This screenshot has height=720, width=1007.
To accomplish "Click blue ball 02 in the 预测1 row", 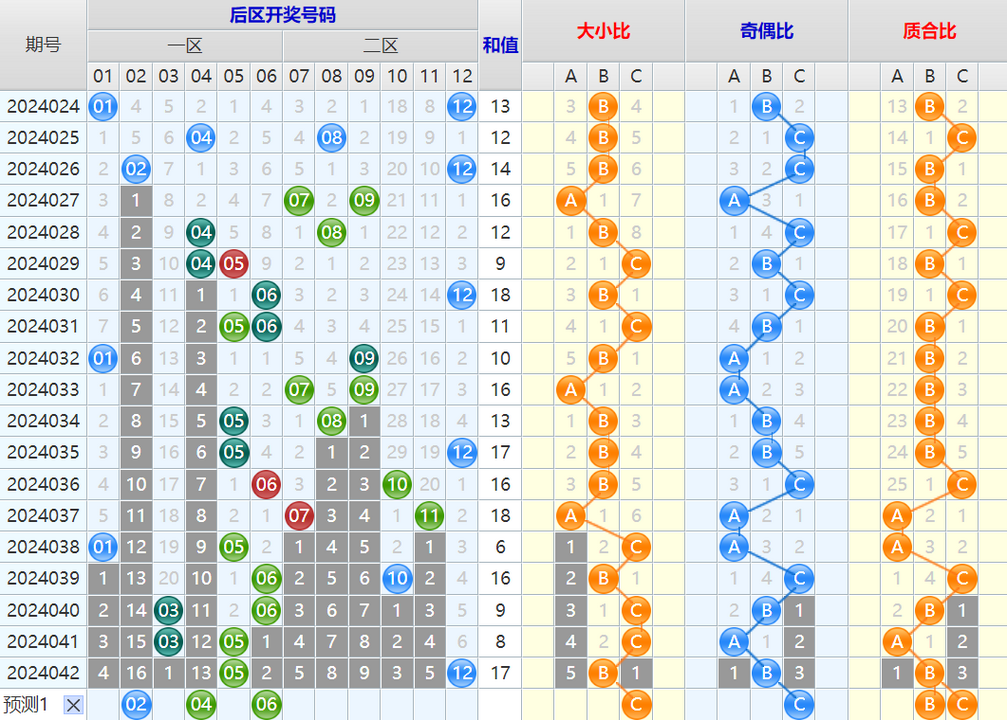I will click(136, 705).
